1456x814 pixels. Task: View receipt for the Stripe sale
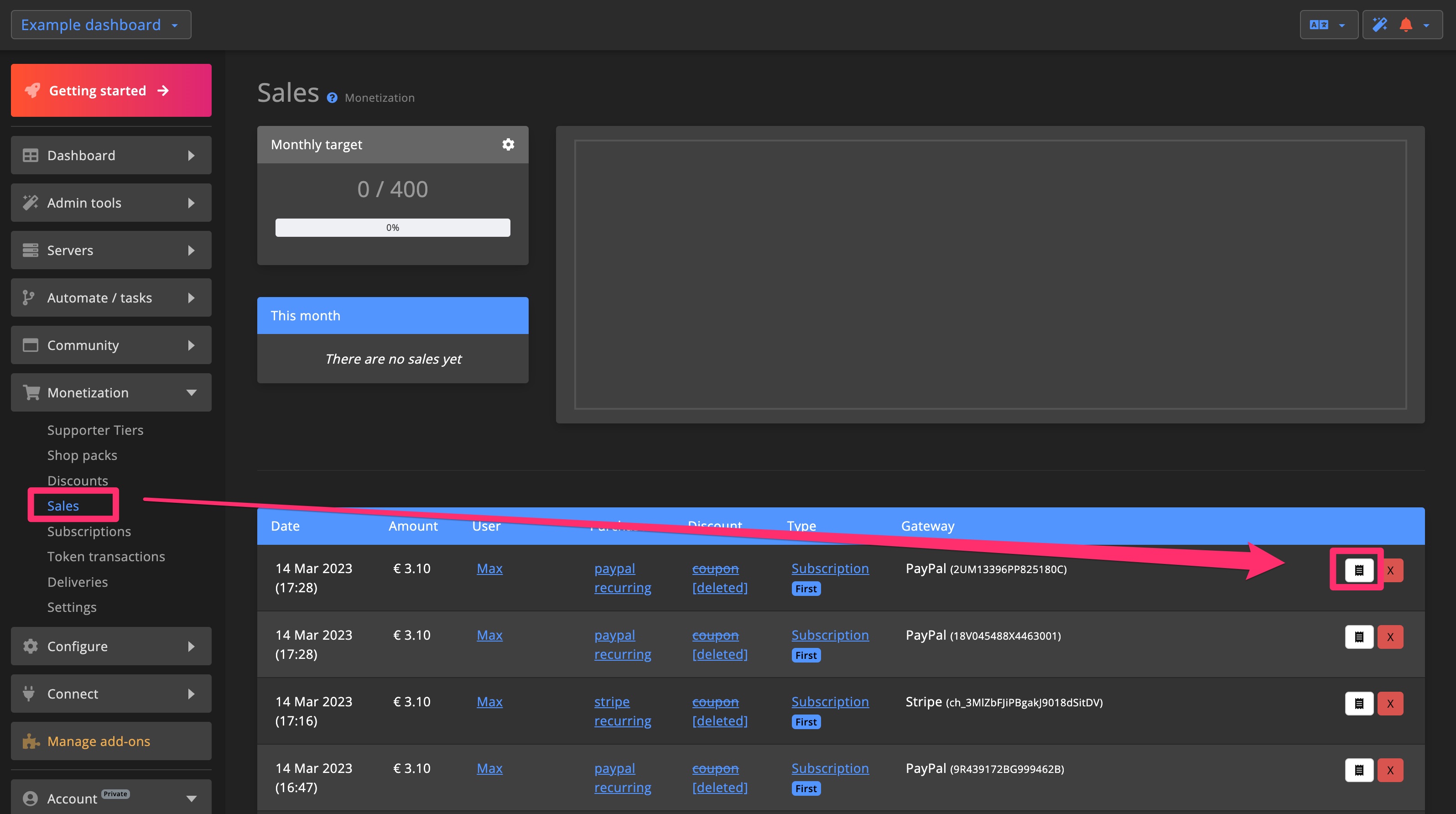click(1359, 703)
